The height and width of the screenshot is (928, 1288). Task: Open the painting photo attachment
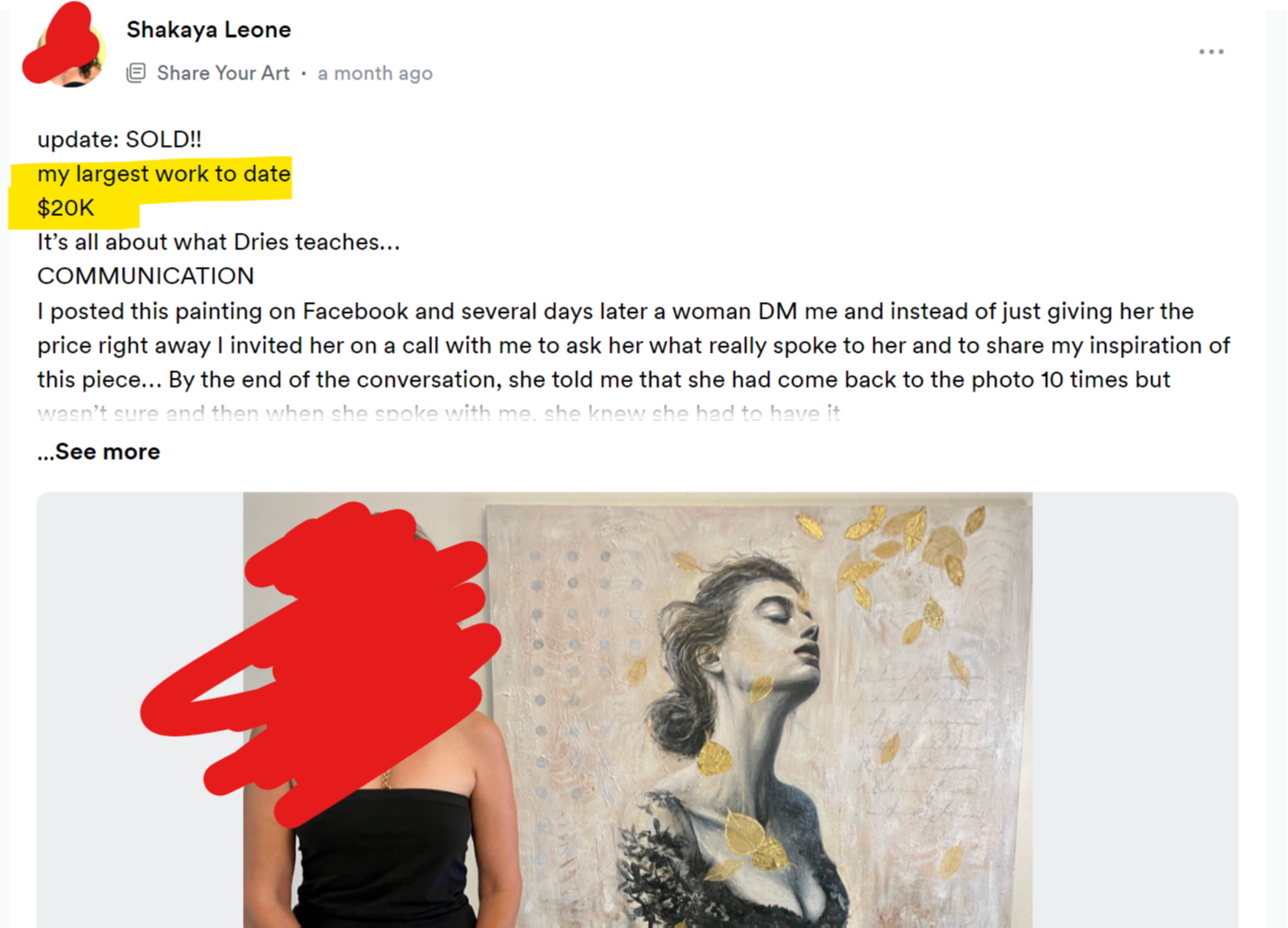(x=637, y=710)
